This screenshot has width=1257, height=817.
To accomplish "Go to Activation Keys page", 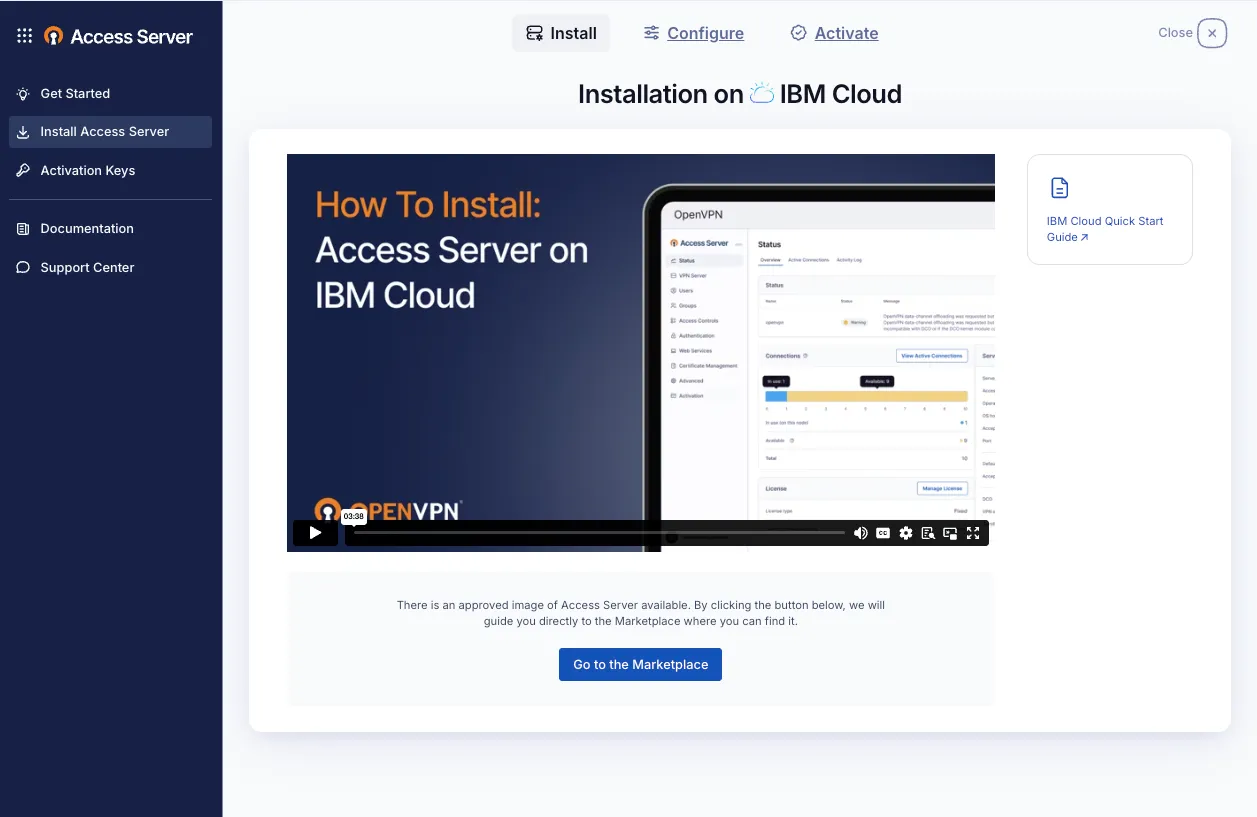I will coord(87,171).
